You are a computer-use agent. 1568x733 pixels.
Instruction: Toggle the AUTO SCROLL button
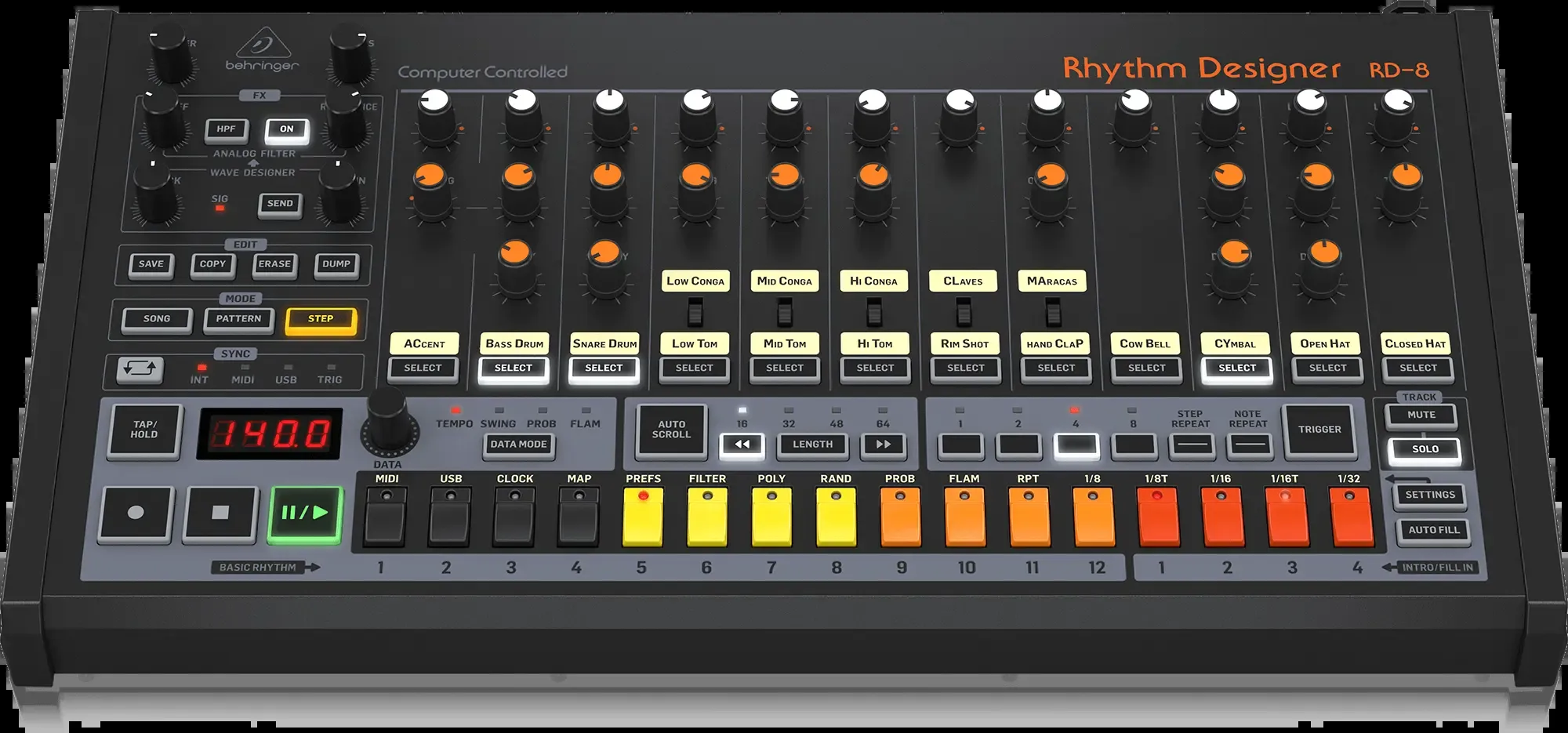point(672,430)
